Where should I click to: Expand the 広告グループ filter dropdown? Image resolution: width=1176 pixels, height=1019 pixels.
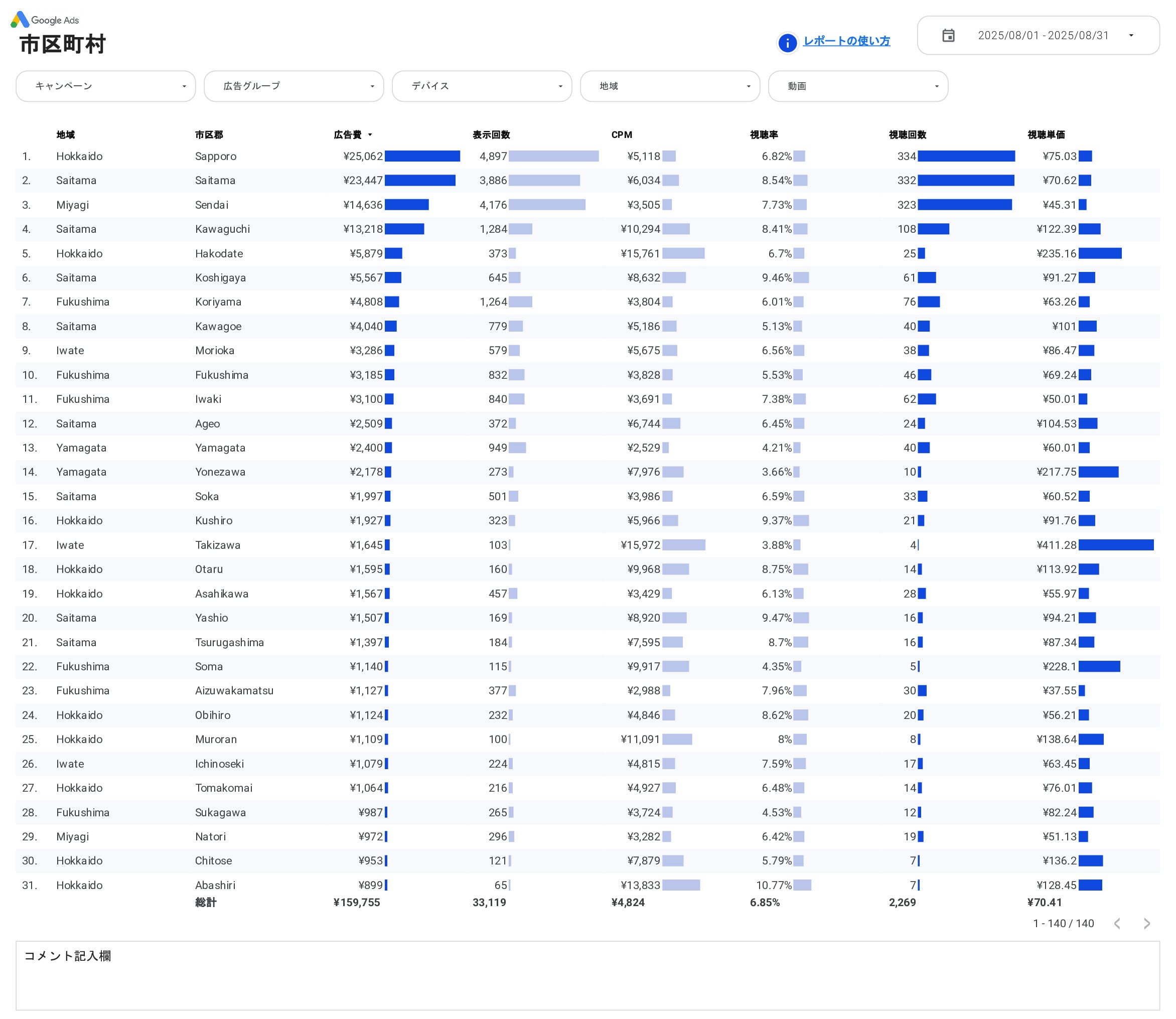coord(293,86)
